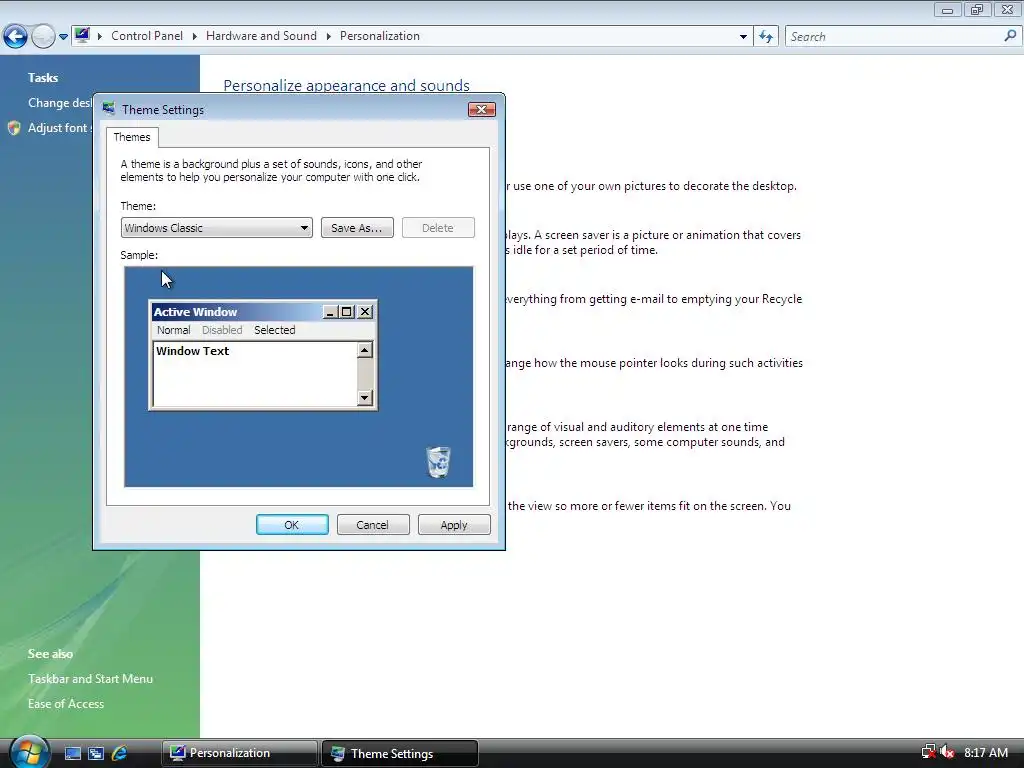Open Taskbar and Start Menu link

(x=90, y=679)
